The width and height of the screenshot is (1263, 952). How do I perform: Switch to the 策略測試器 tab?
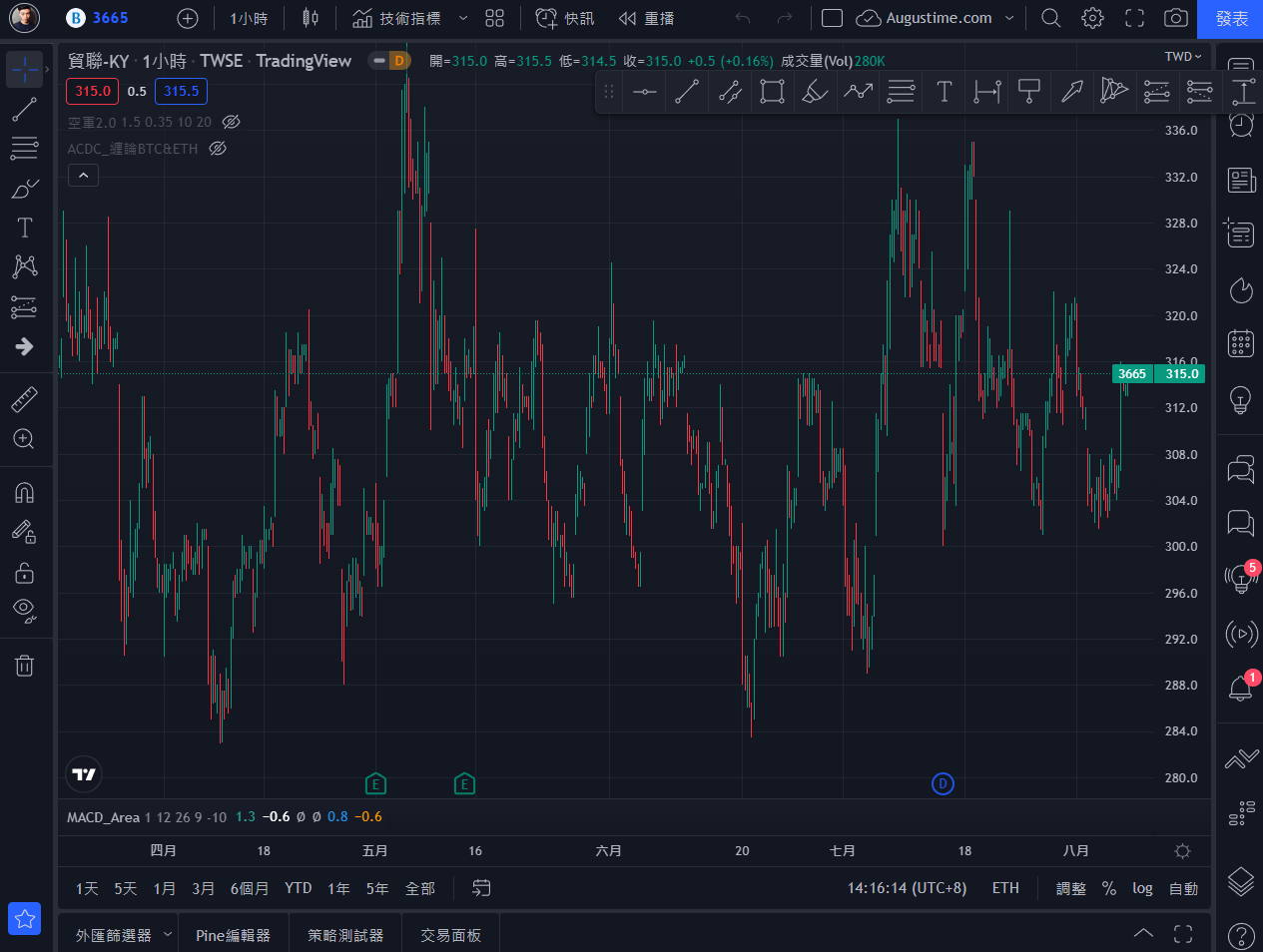pos(345,935)
